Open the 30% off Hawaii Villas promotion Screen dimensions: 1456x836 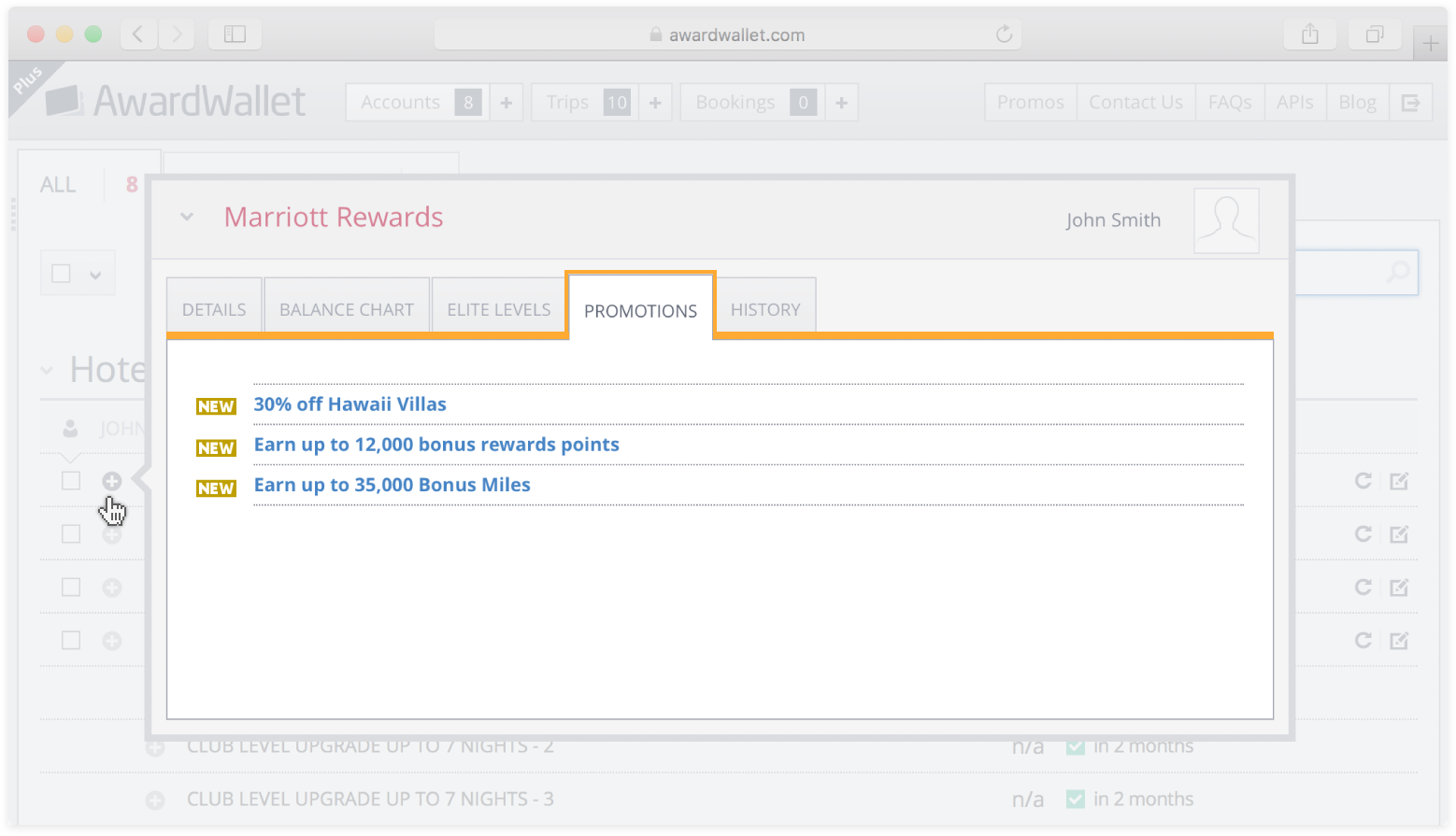(350, 404)
